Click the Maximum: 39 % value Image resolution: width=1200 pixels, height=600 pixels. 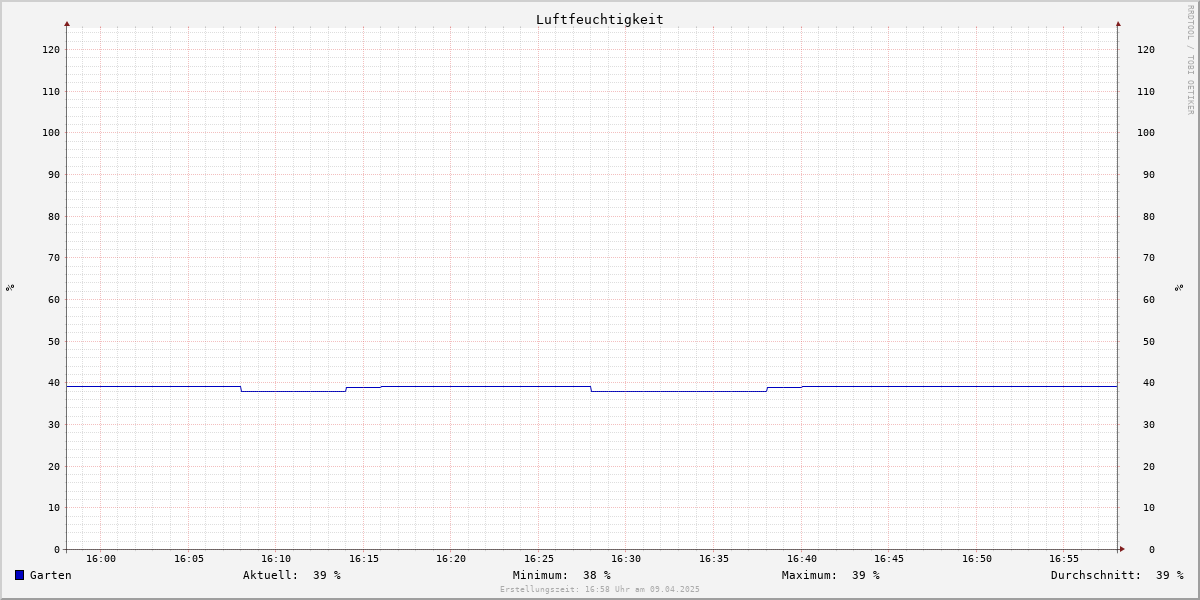[831, 575]
